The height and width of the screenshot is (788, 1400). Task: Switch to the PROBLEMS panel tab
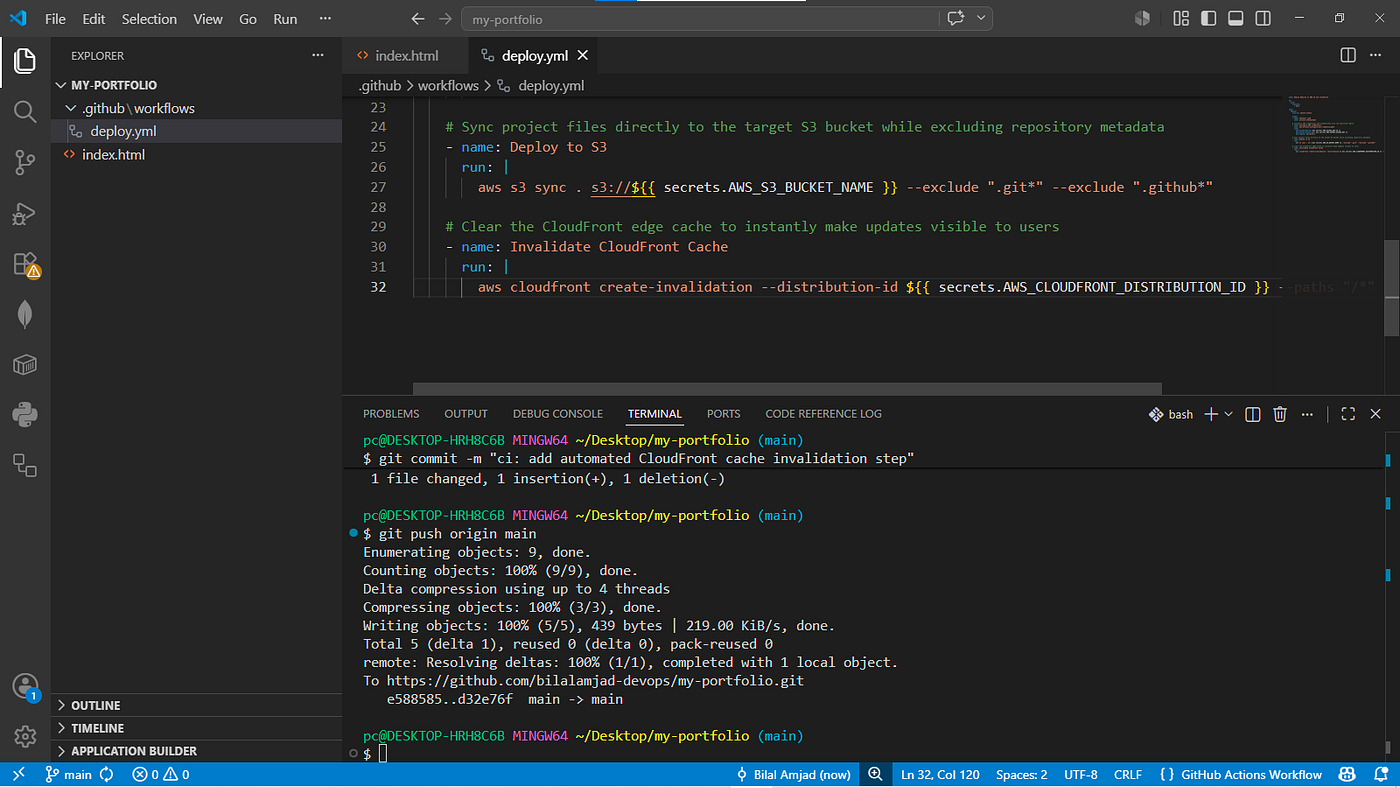[x=391, y=414]
